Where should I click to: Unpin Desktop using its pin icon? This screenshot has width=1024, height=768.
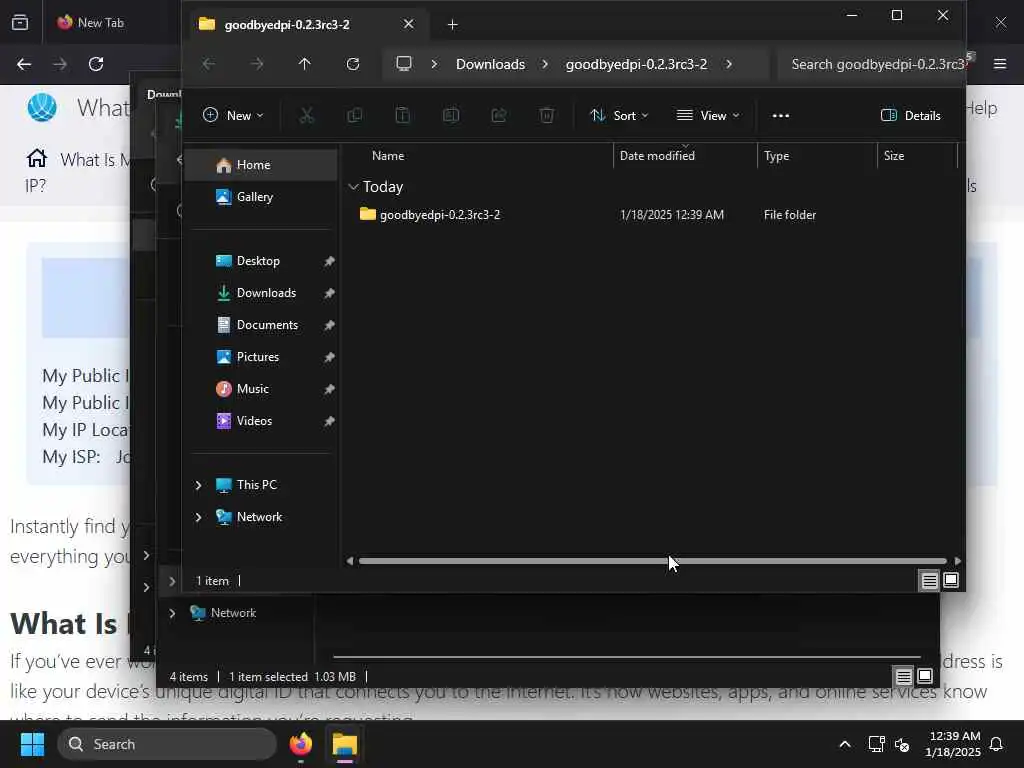329,261
